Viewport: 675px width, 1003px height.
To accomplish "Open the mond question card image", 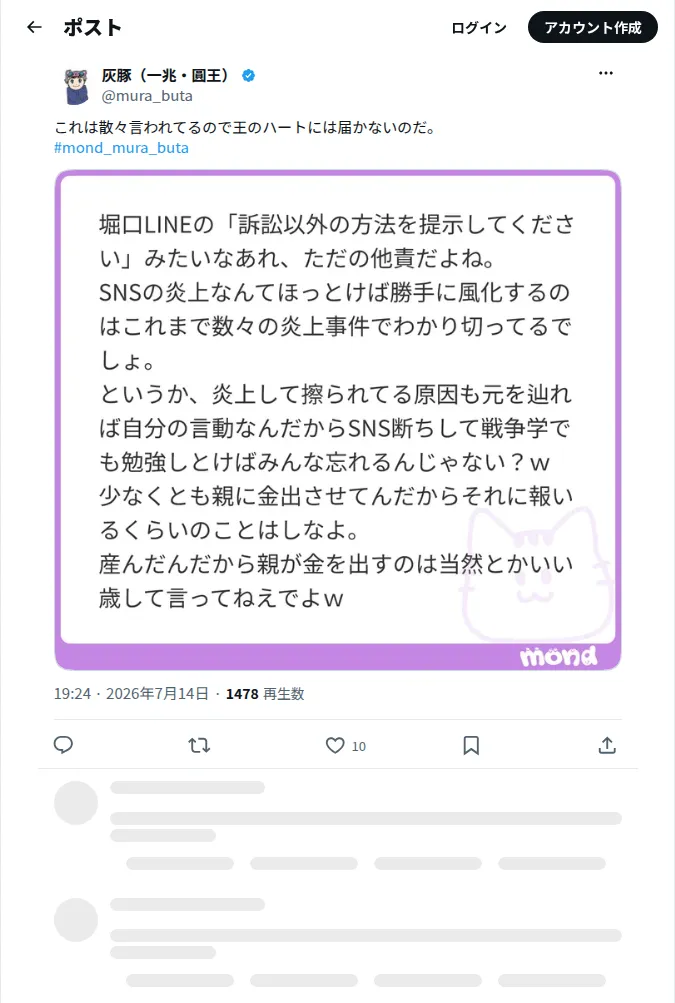I will click(338, 420).
